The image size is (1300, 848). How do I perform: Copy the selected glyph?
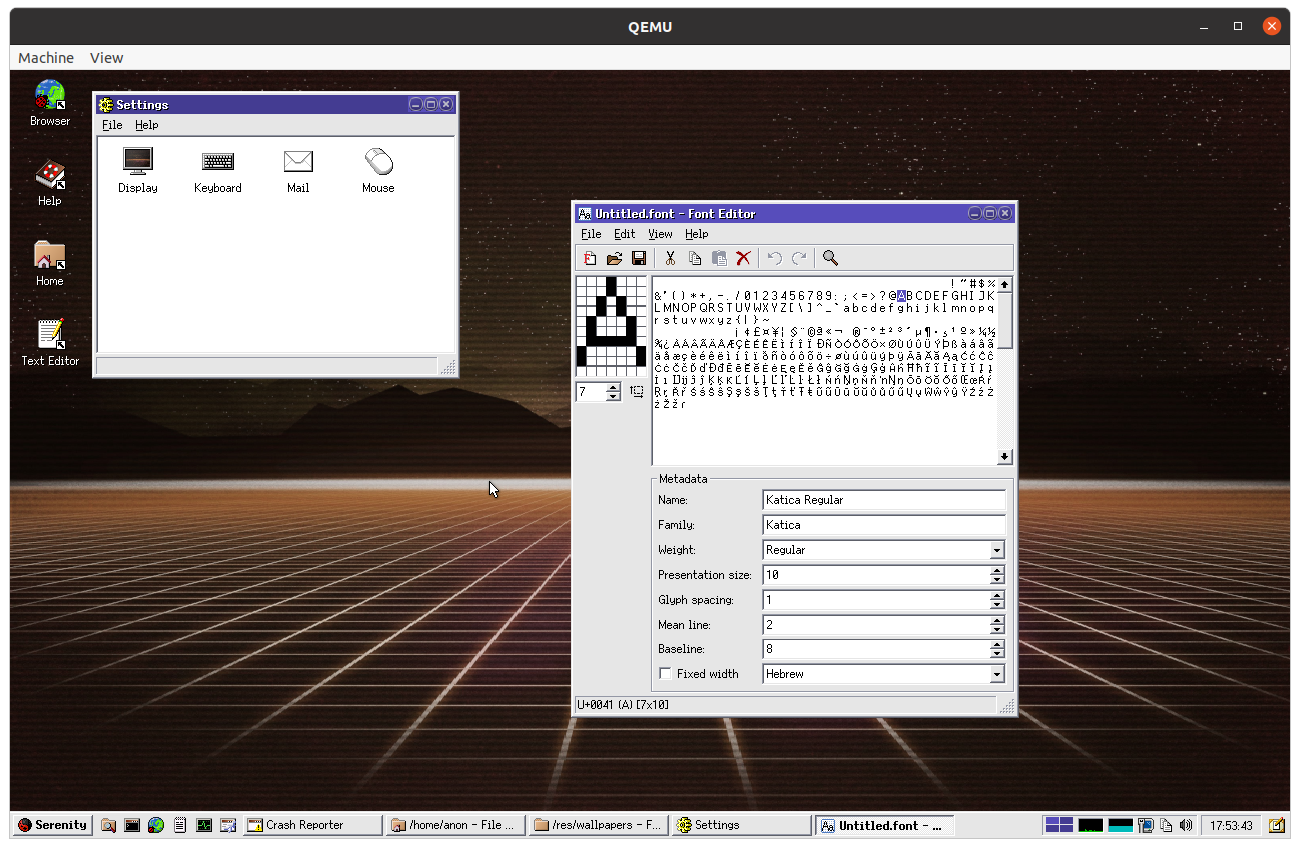click(x=695, y=258)
